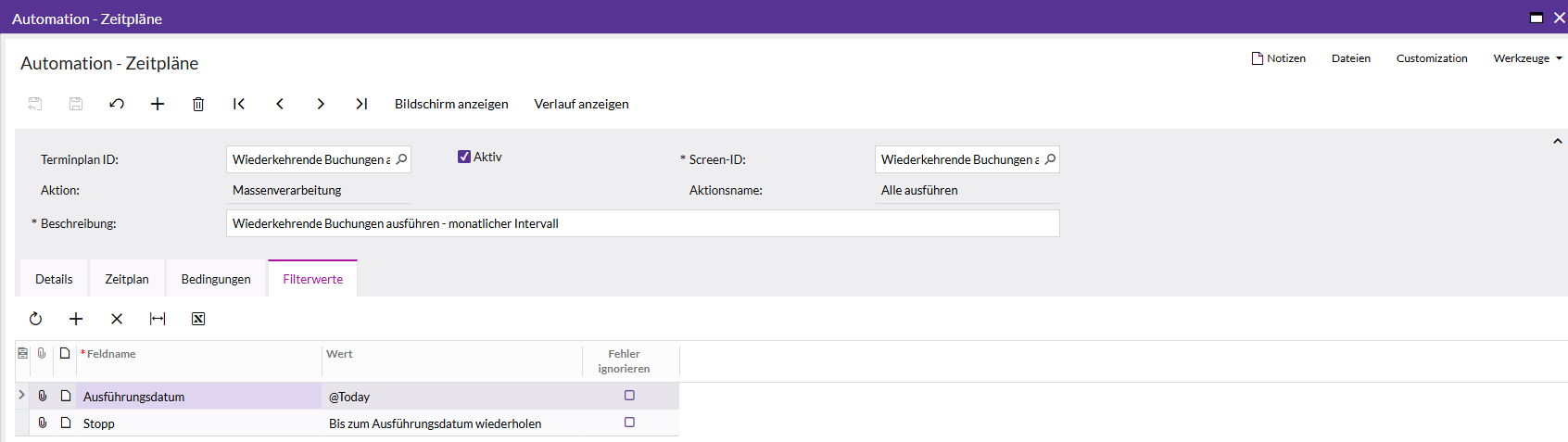Viewport: 1568px width, 442px height.
Task: Click the undo/cancel arrow icon in toolbar
Action: (x=117, y=104)
